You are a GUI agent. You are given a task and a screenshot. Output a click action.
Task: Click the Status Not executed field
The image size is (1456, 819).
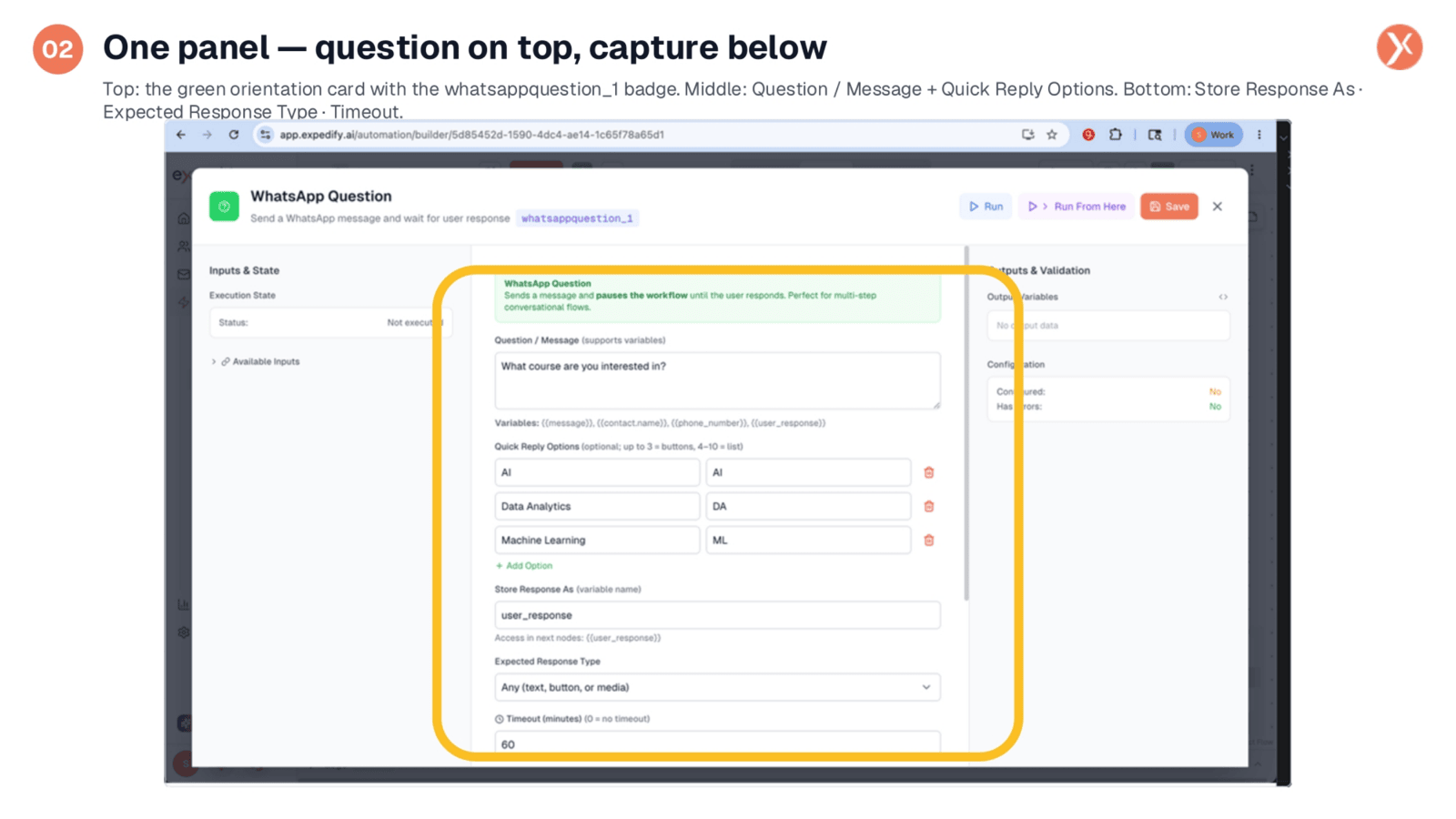[x=330, y=322]
